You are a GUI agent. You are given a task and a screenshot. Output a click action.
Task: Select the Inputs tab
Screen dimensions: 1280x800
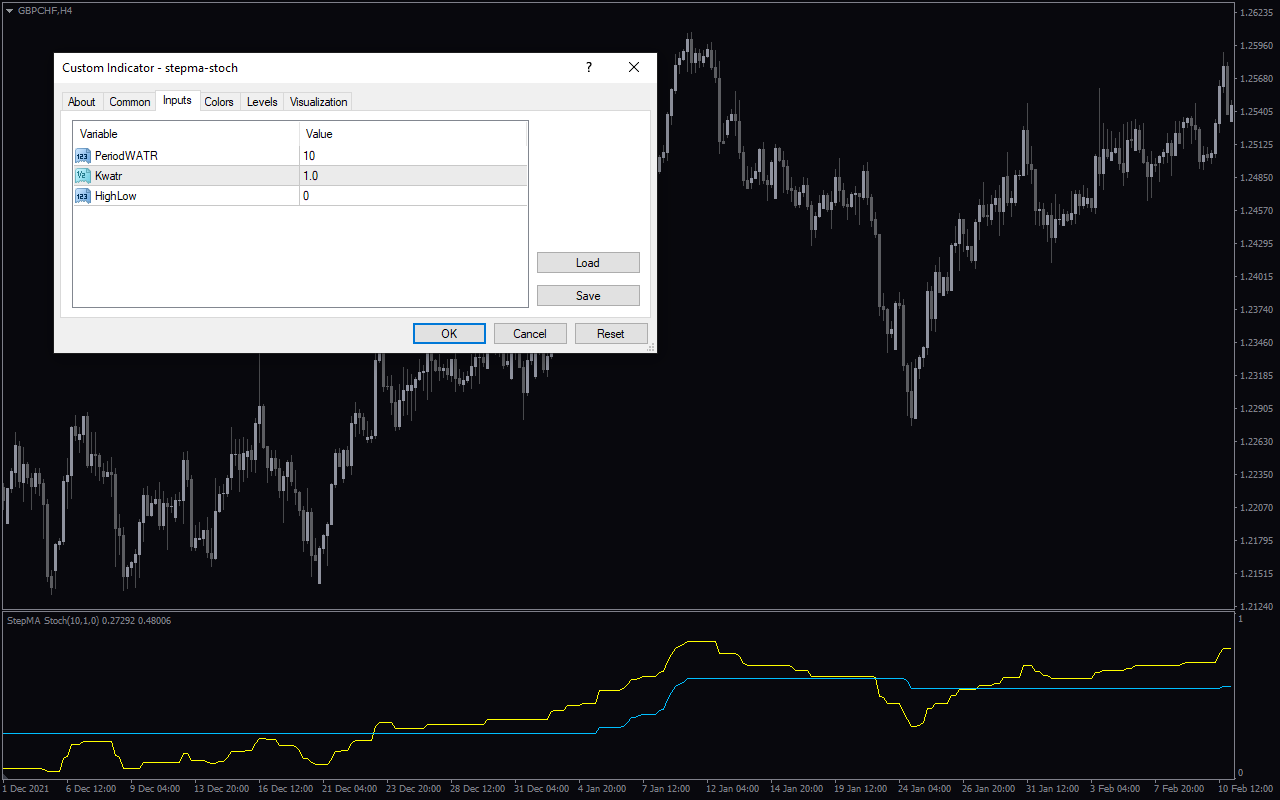point(177,100)
